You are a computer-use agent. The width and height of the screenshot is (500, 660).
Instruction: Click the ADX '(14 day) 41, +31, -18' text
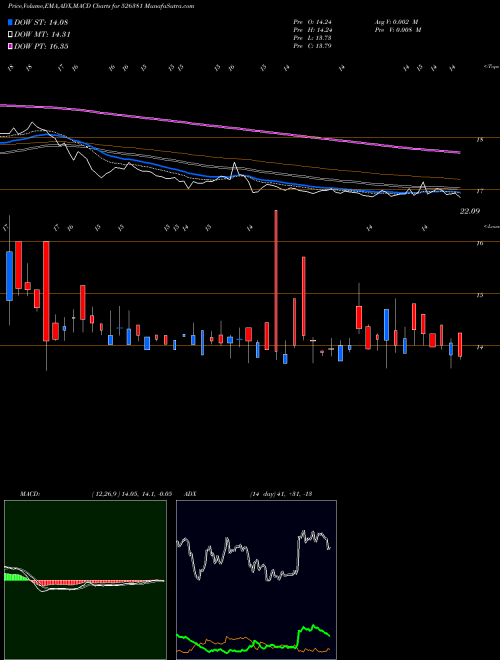pyautogui.click(x=280, y=494)
